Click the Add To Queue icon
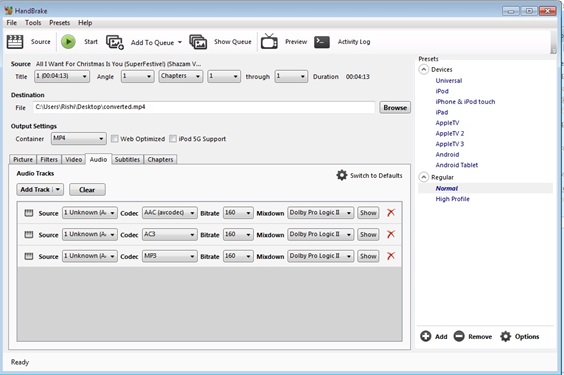 [115, 42]
